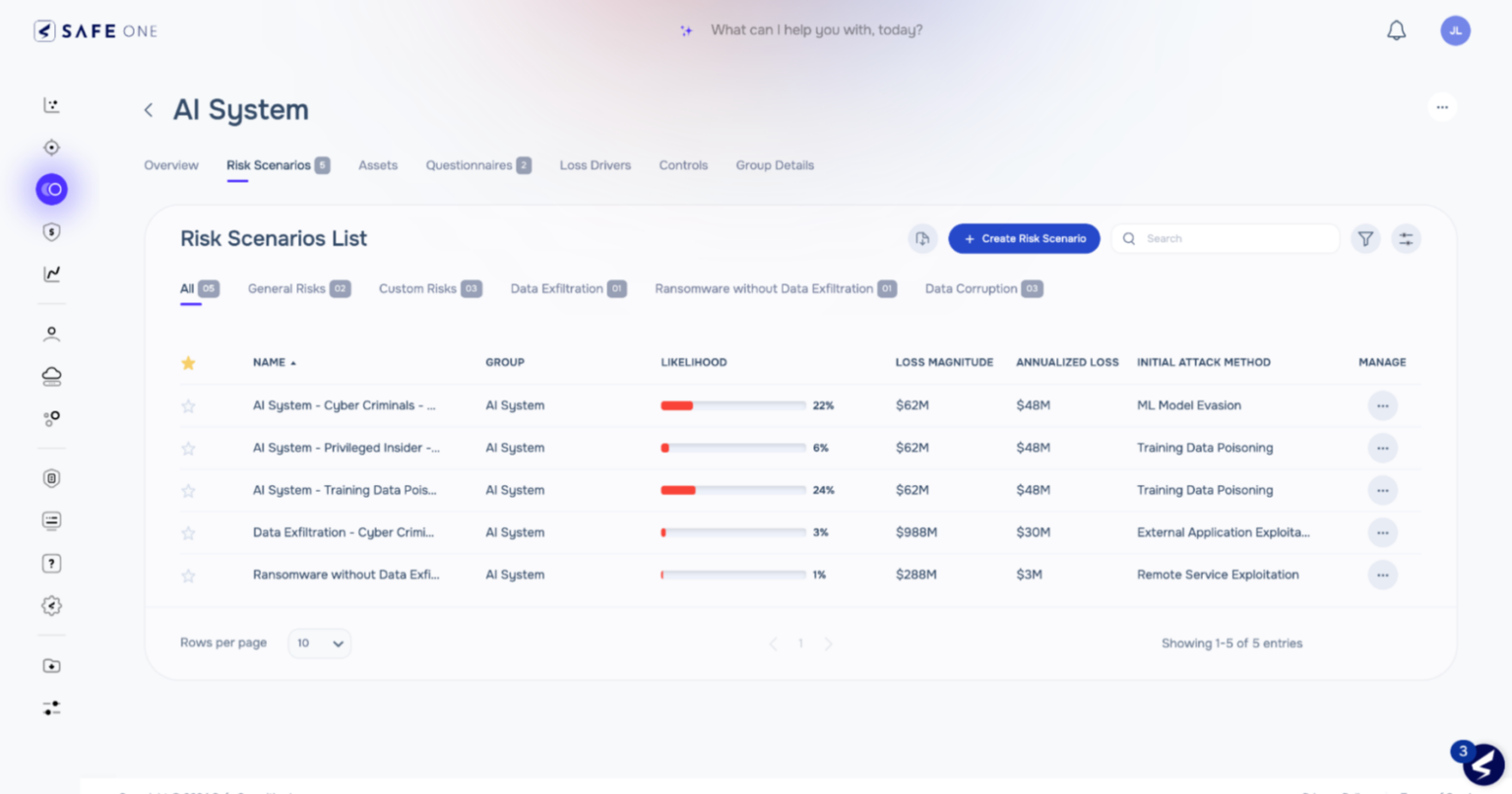Open the Rows per page dropdown
This screenshot has height=794, width=1512.
[x=319, y=642]
